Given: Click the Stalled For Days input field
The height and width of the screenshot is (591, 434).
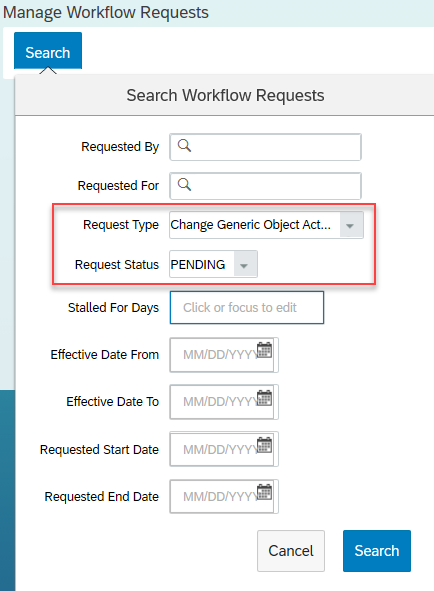Looking at the screenshot, I should click(x=247, y=308).
